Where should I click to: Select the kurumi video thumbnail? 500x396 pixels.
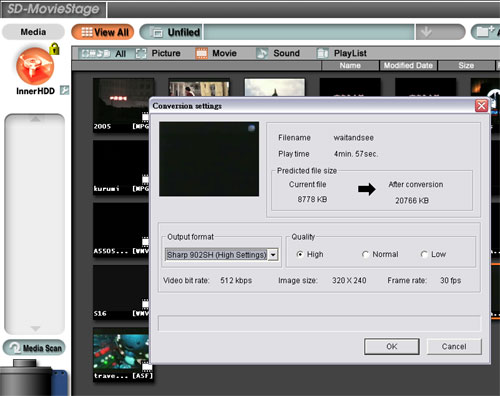(x=121, y=167)
